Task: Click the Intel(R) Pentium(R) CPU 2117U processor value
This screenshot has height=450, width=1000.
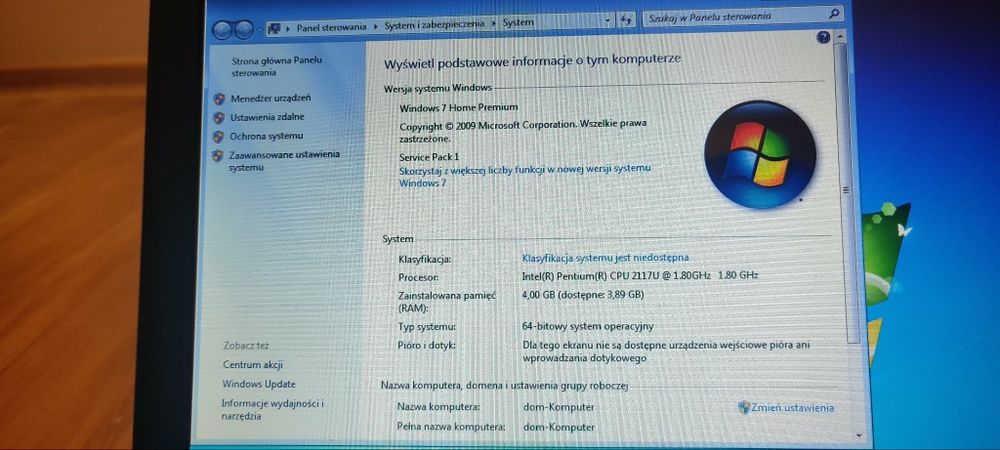Action: click(x=640, y=275)
